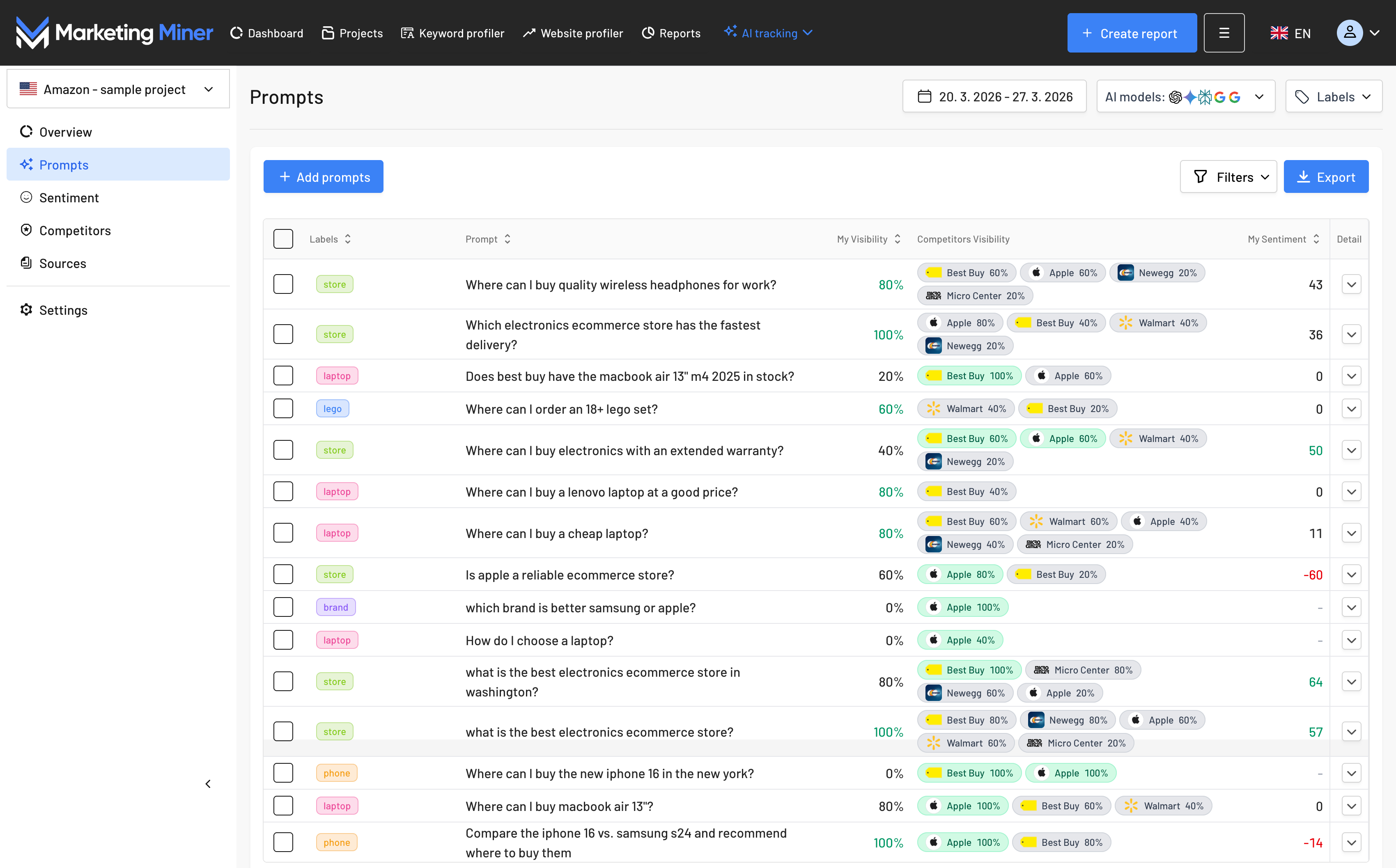Viewport: 1396px width, 868px height.
Task: Sort Labels column using arrows icon
Action: pos(348,239)
